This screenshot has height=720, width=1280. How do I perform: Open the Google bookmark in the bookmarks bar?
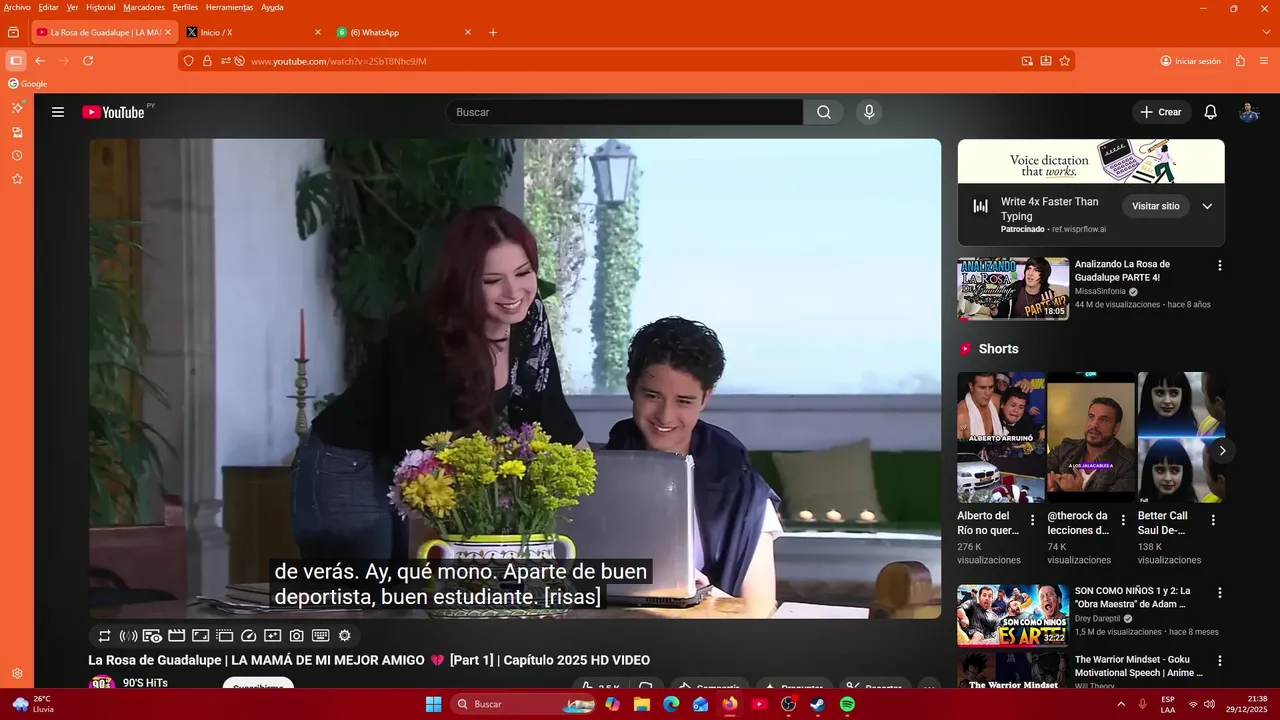coord(28,84)
